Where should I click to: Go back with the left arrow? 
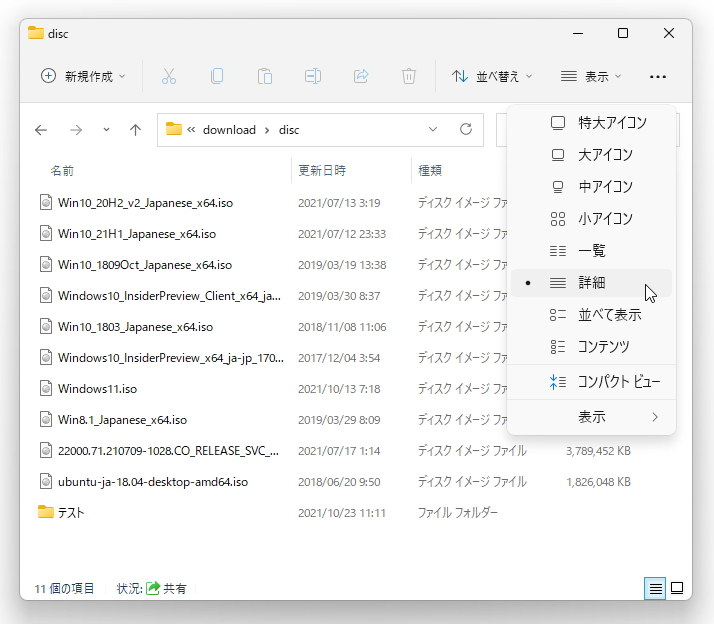[41, 130]
